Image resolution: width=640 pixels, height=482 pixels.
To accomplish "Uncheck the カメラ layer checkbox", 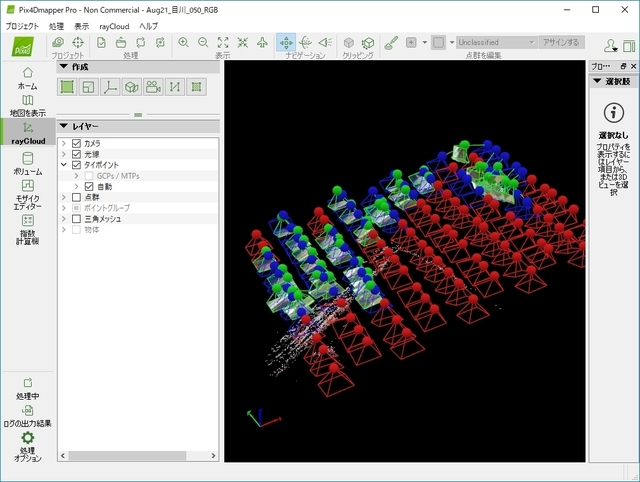I will pos(76,143).
